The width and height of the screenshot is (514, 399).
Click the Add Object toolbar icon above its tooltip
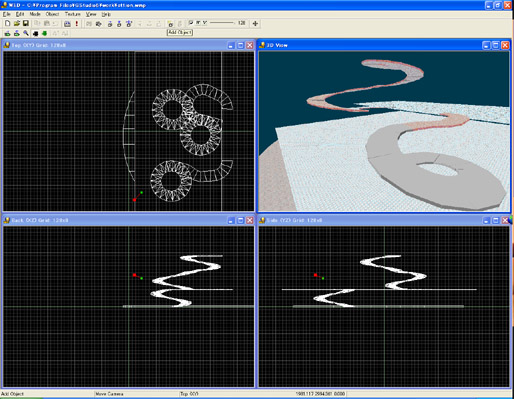coord(170,24)
